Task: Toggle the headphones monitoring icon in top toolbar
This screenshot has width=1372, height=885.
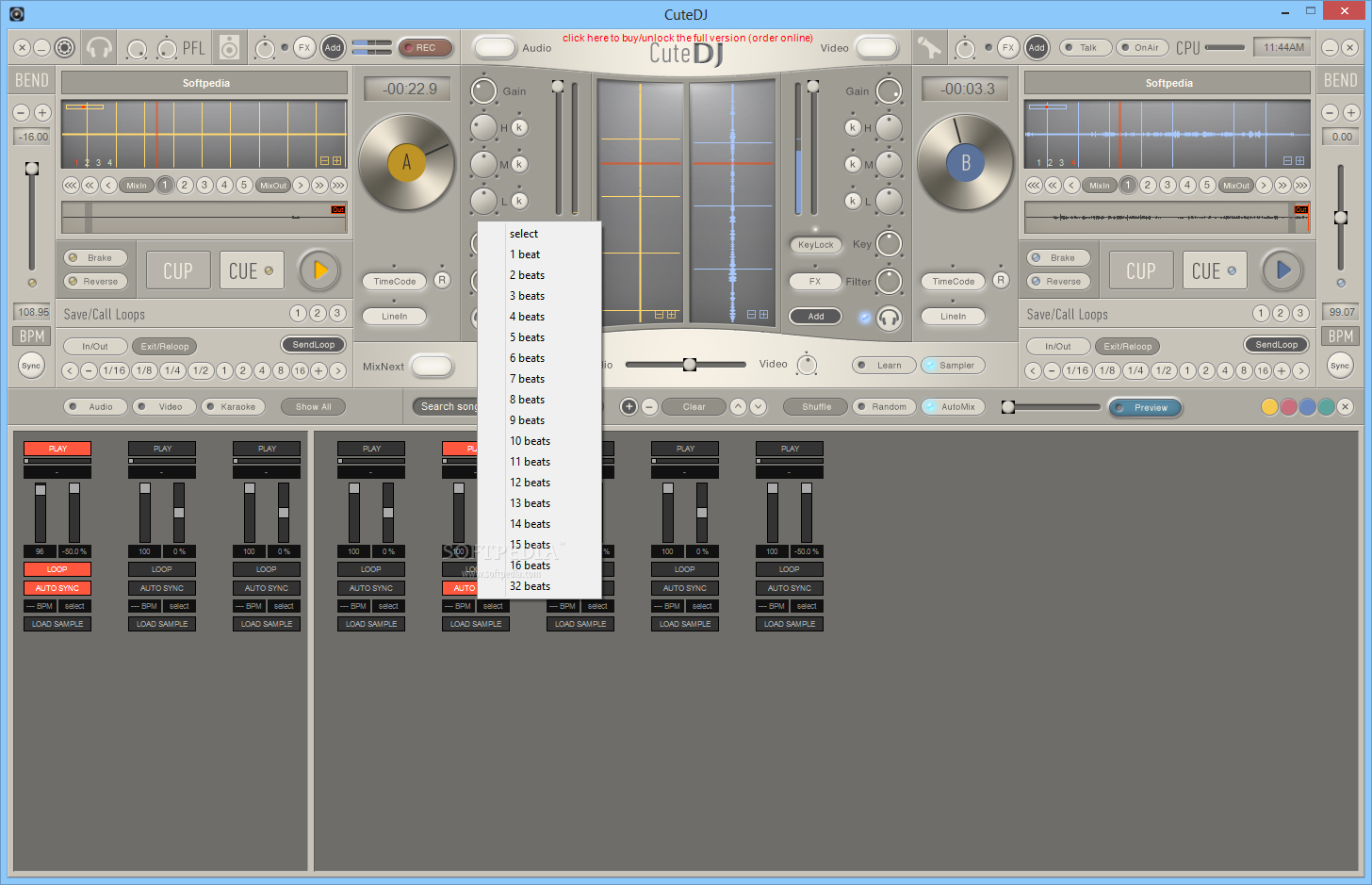Action: (x=99, y=47)
